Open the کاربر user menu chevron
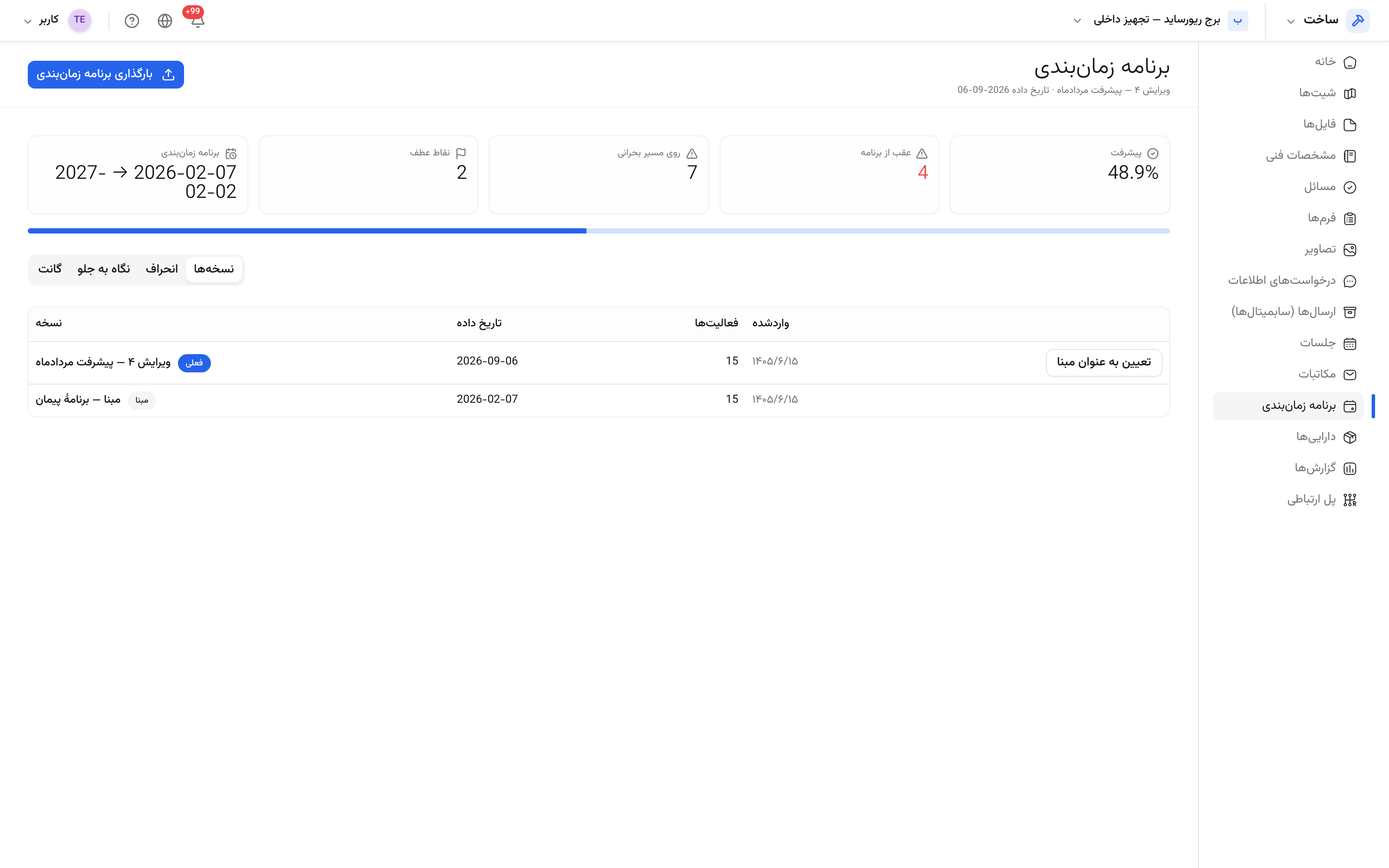This screenshot has width=1389, height=868. tap(27, 21)
